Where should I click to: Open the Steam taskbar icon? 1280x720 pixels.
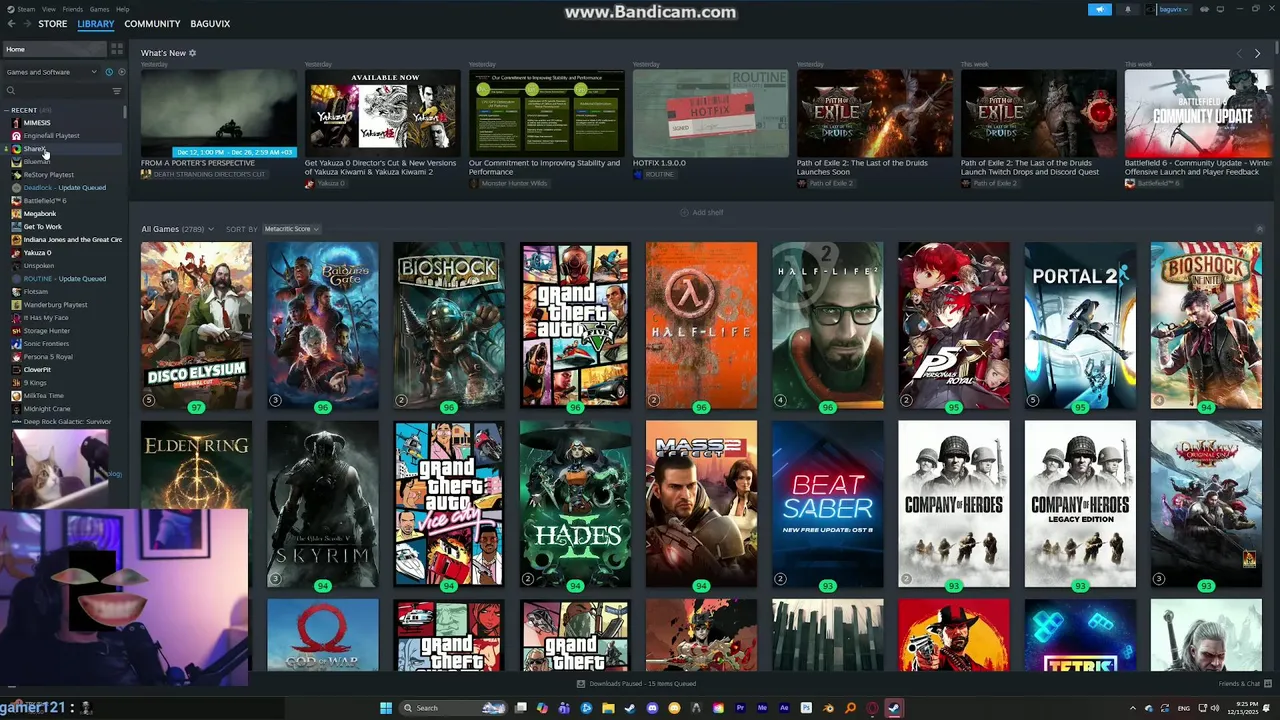coord(894,708)
